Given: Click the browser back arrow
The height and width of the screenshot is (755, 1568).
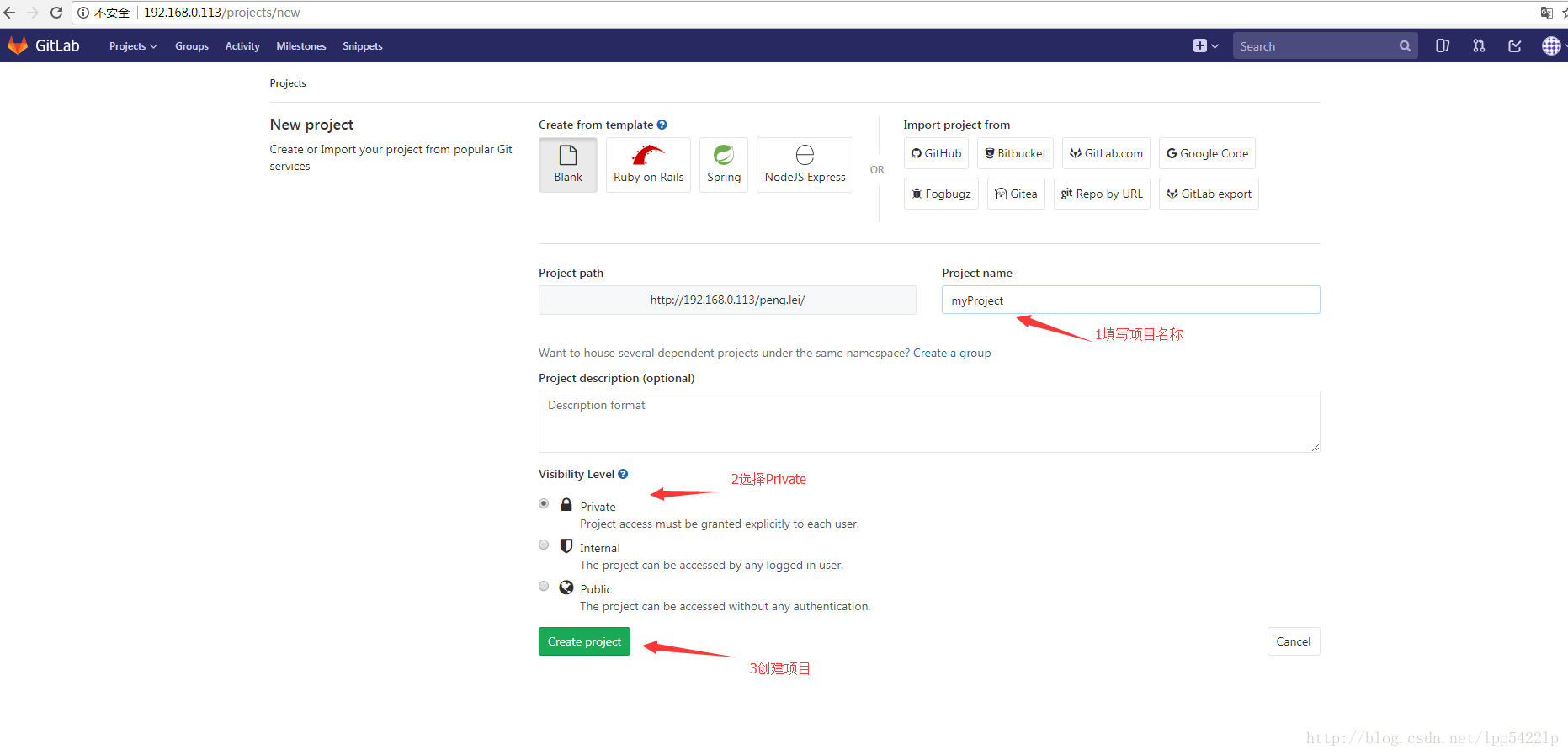Looking at the screenshot, I should (x=9, y=13).
